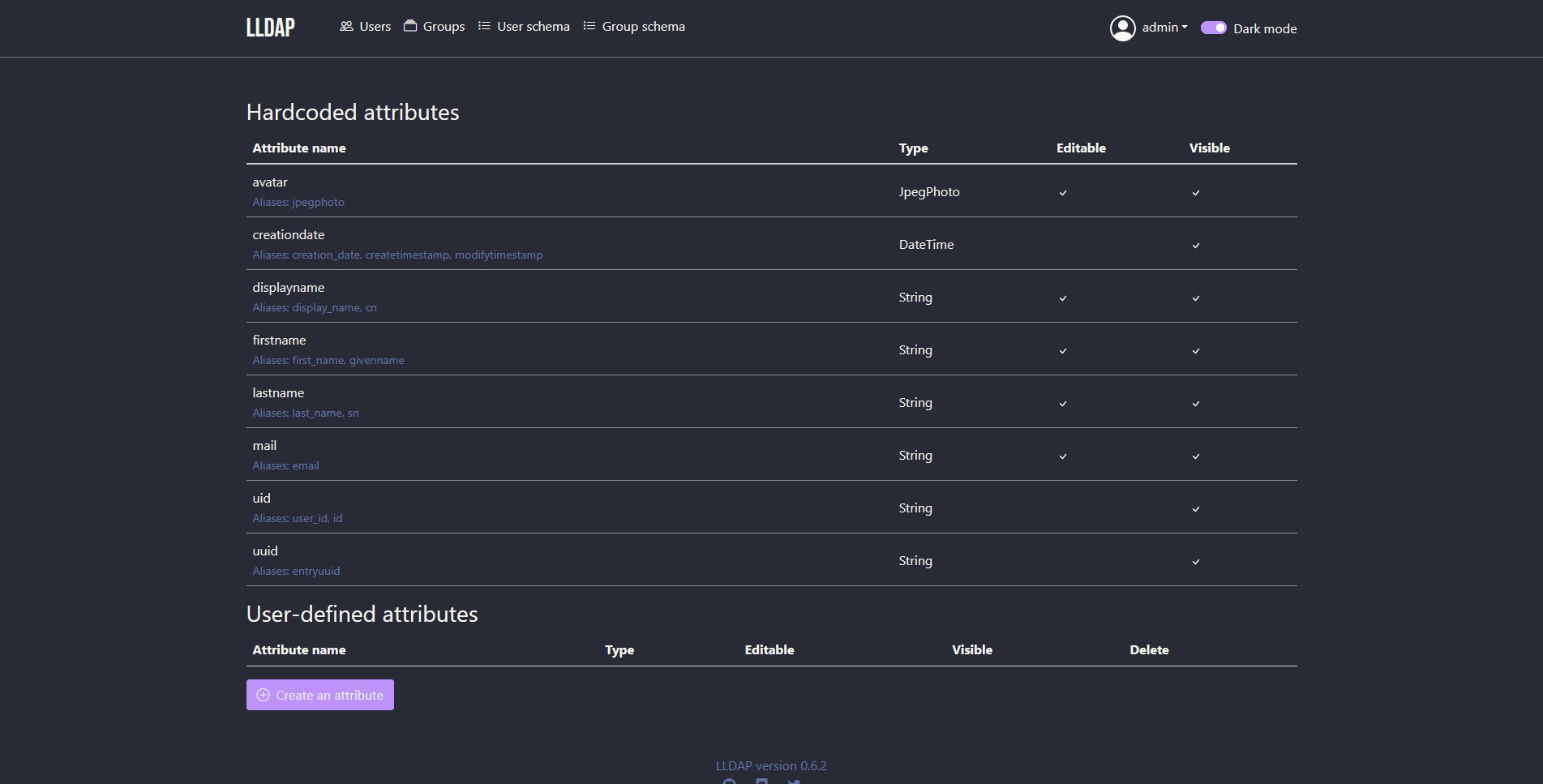Click the Visible check mark for uuid
This screenshot has height=784, width=1543.
point(1196,562)
